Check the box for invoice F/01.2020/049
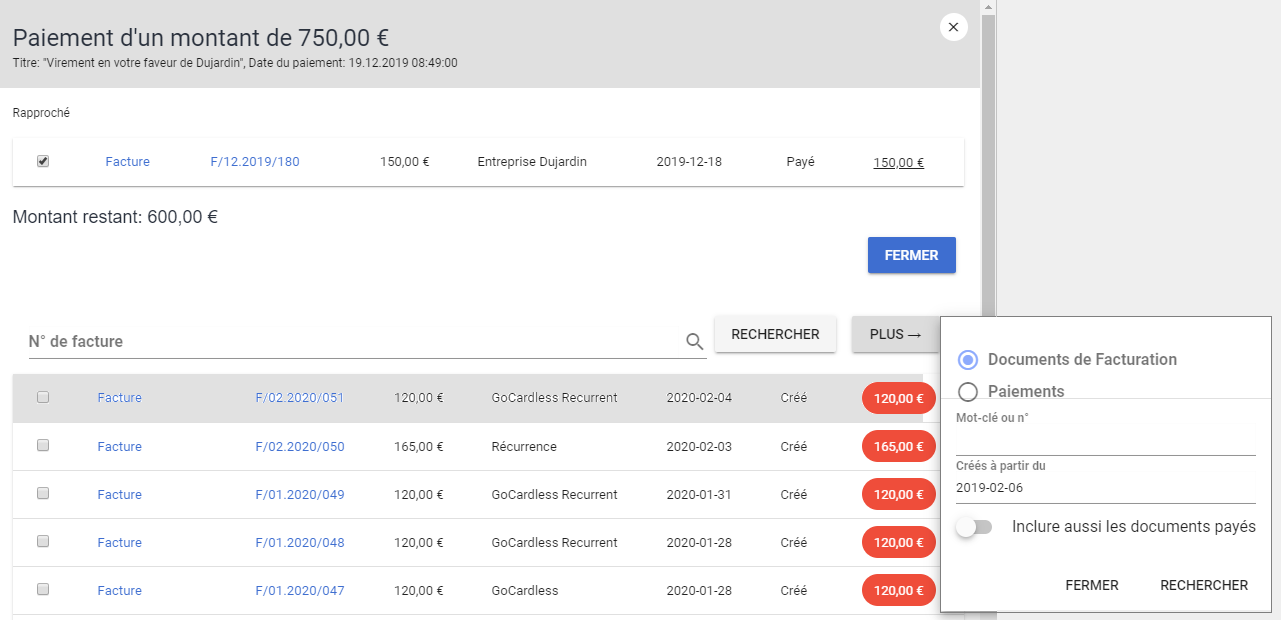The image size is (1281, 620). coord(43,494)
